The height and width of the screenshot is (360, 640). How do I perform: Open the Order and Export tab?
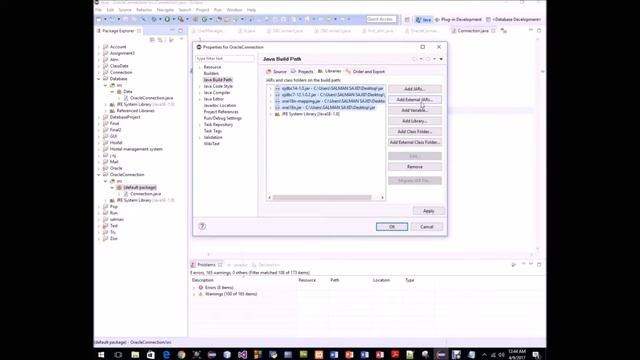pos(365,71)
